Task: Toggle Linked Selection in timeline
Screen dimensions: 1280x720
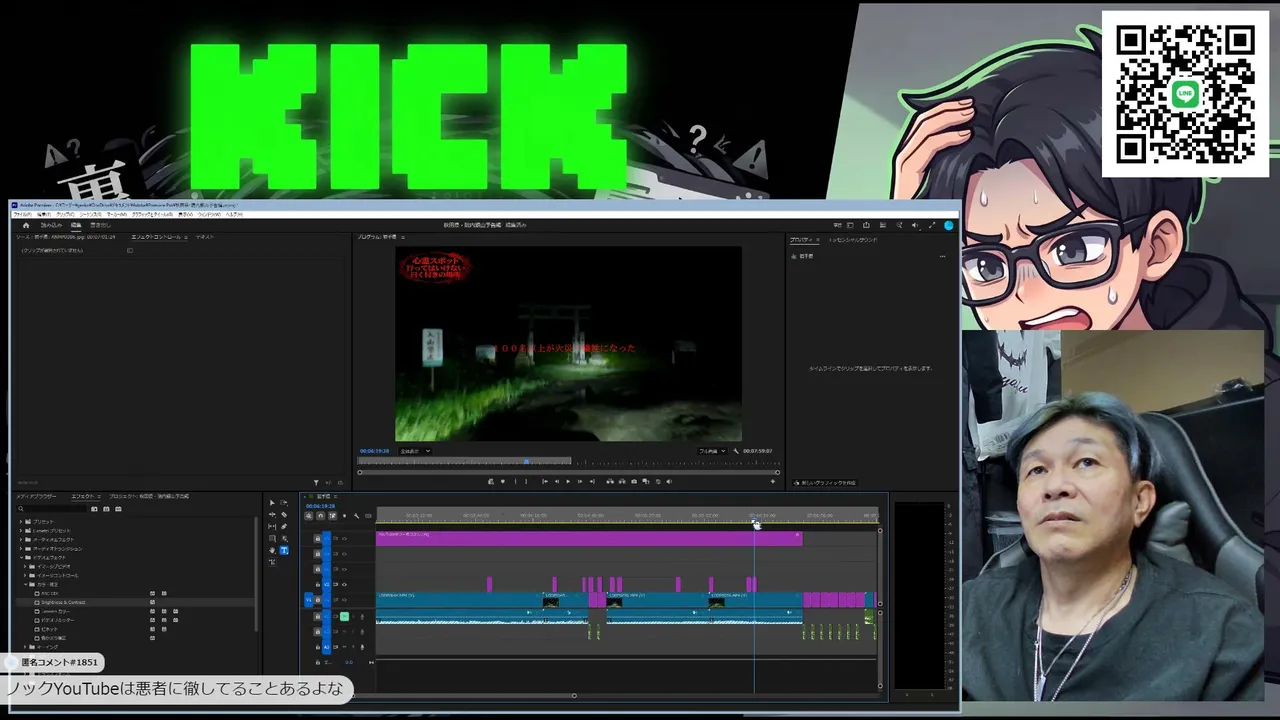Action: 332,516
